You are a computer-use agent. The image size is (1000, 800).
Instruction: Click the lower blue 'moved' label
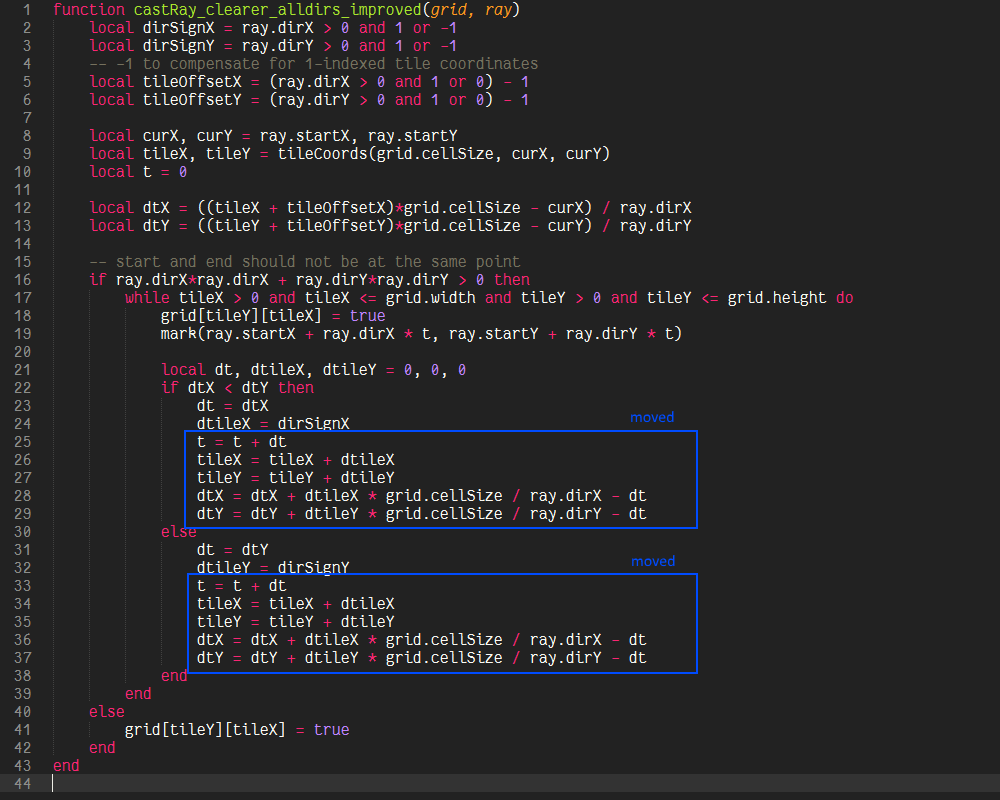[652, 561]
